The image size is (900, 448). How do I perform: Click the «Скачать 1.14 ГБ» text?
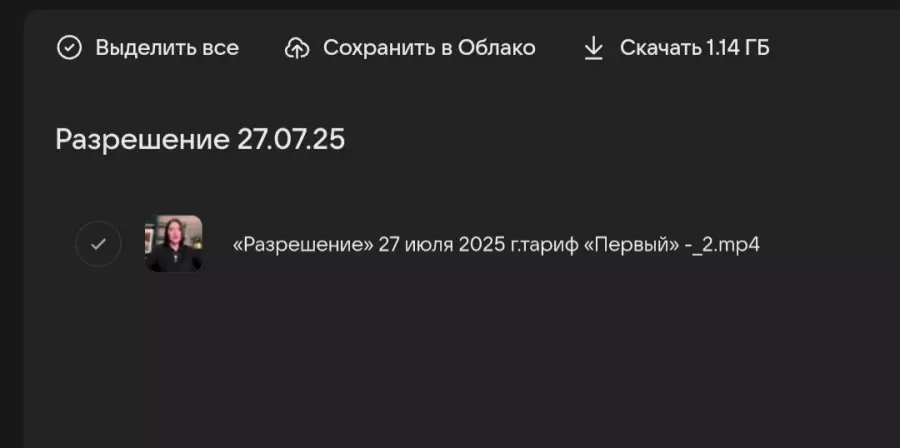695,48
